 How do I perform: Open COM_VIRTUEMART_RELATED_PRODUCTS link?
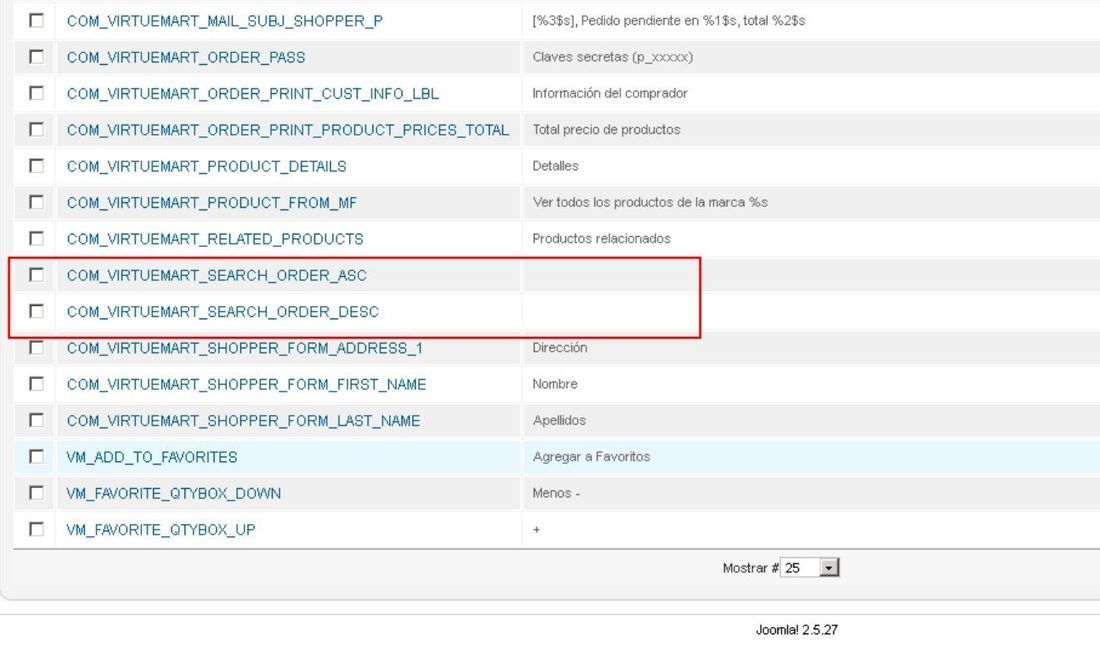215,239
